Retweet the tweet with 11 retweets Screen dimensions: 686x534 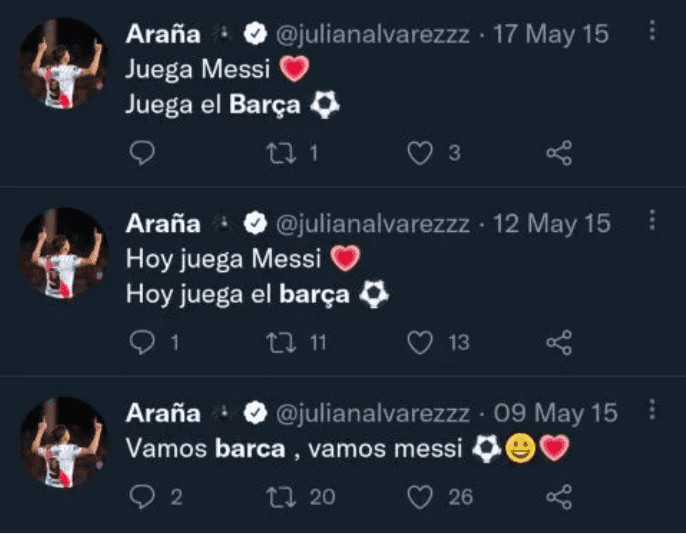click(284, 343)
